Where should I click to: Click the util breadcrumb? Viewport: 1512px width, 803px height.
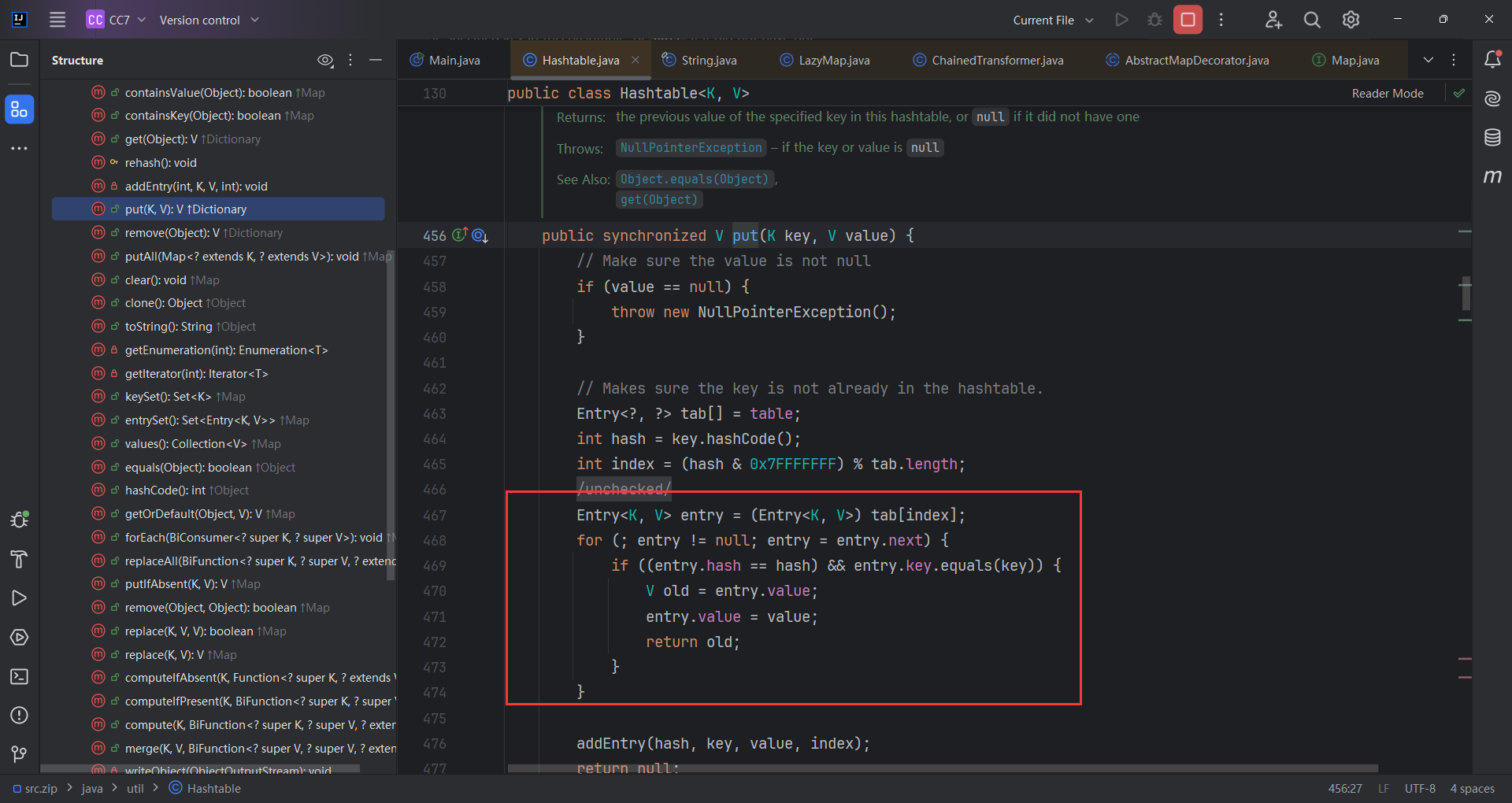(x=135, y=788)
